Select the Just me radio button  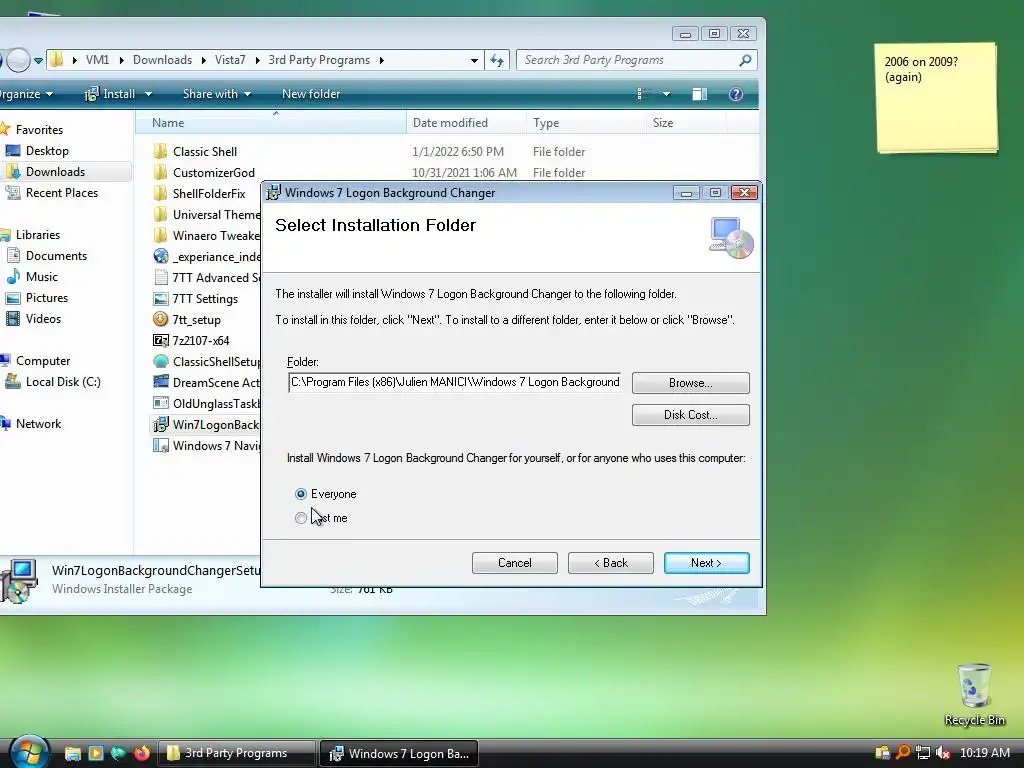[300, 518]
